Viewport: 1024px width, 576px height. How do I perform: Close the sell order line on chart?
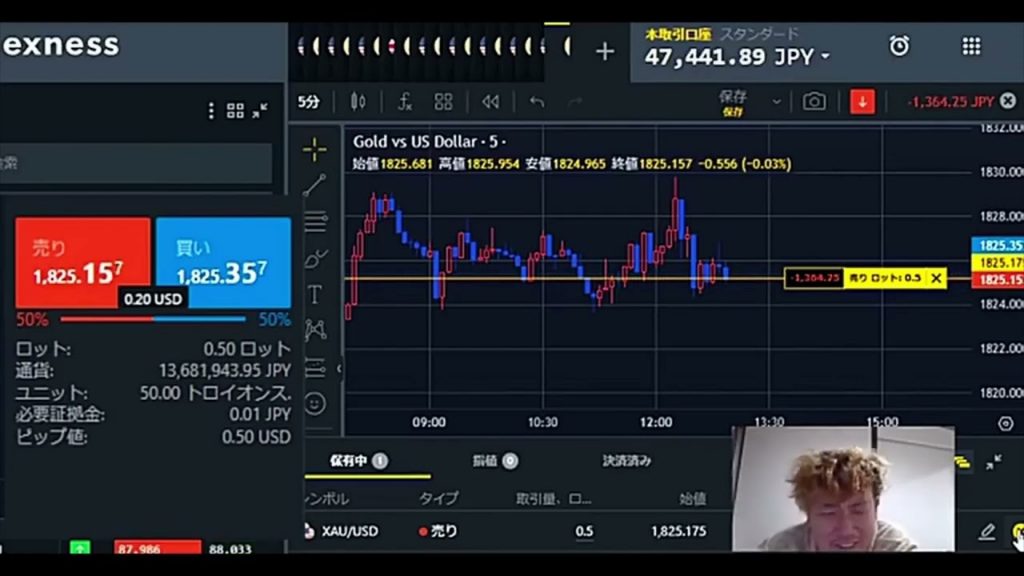tap(936, 278)
